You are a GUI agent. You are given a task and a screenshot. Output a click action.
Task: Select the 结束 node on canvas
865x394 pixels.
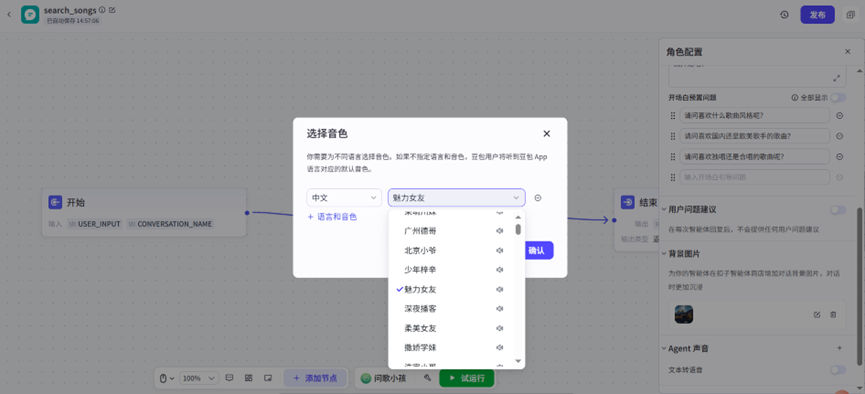click(637, 220)
